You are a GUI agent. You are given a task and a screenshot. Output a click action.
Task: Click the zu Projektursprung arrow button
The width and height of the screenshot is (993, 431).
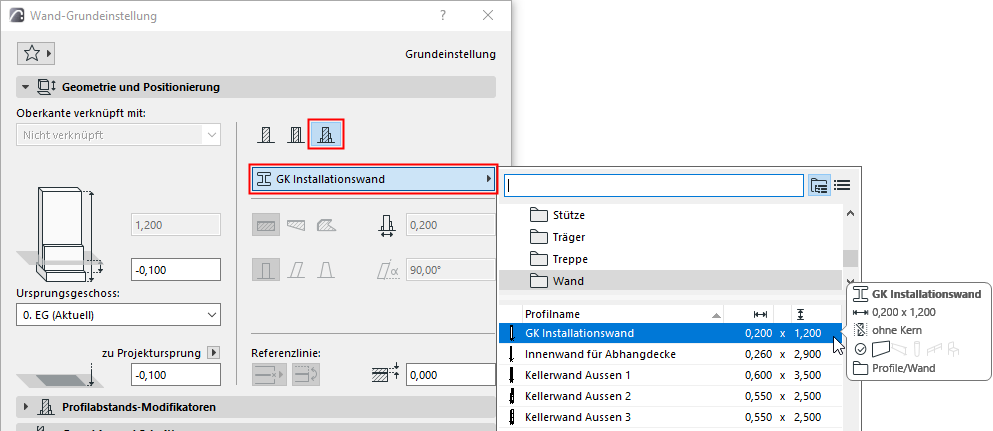tap(212, 352)
